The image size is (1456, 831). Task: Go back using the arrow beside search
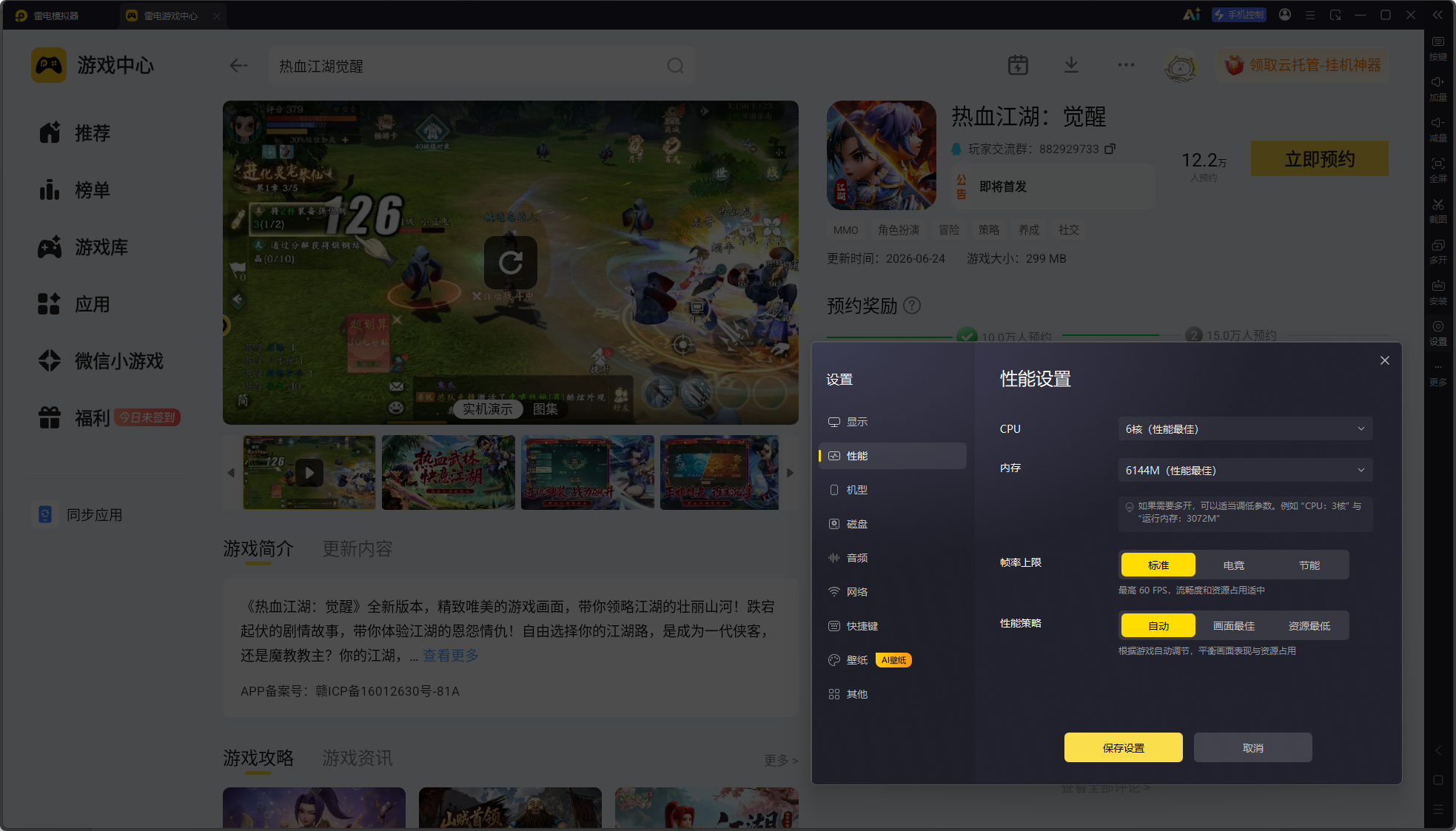coord(238,66)
